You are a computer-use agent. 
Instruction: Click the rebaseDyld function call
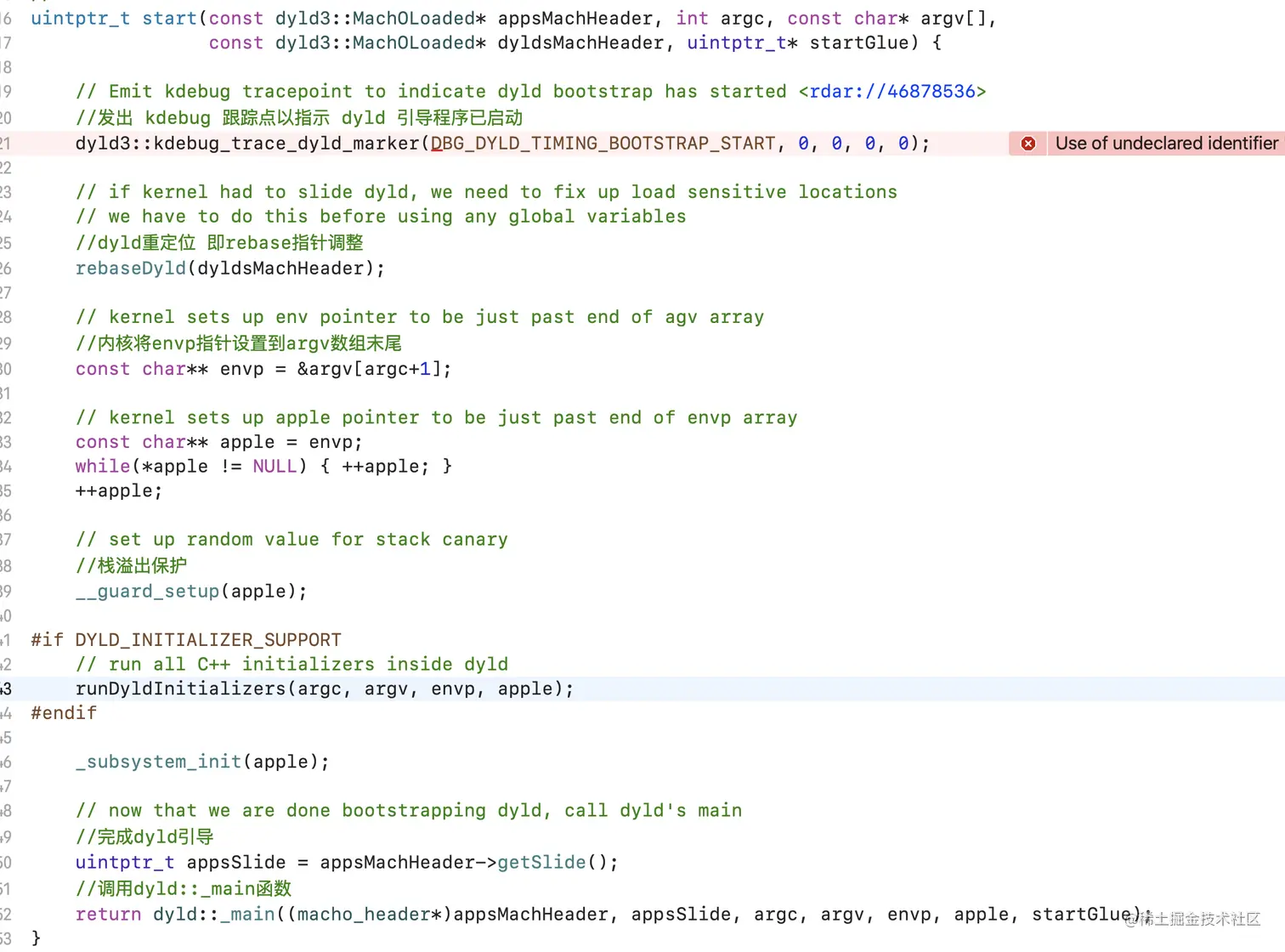point(131,269)
